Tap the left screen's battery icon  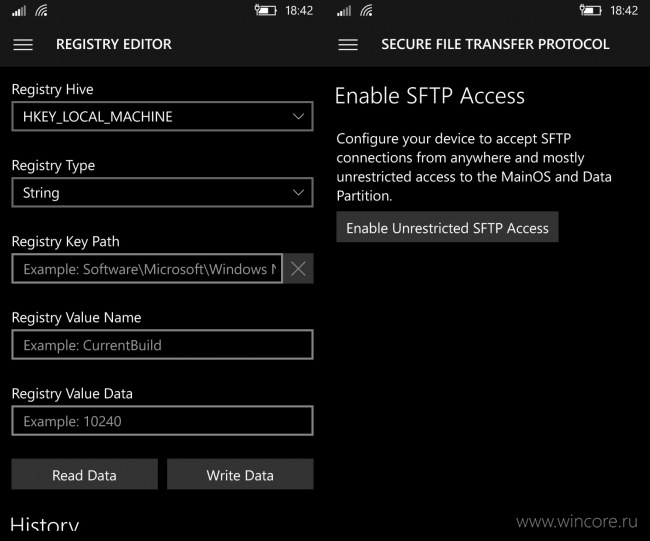(x=265, y=10)
